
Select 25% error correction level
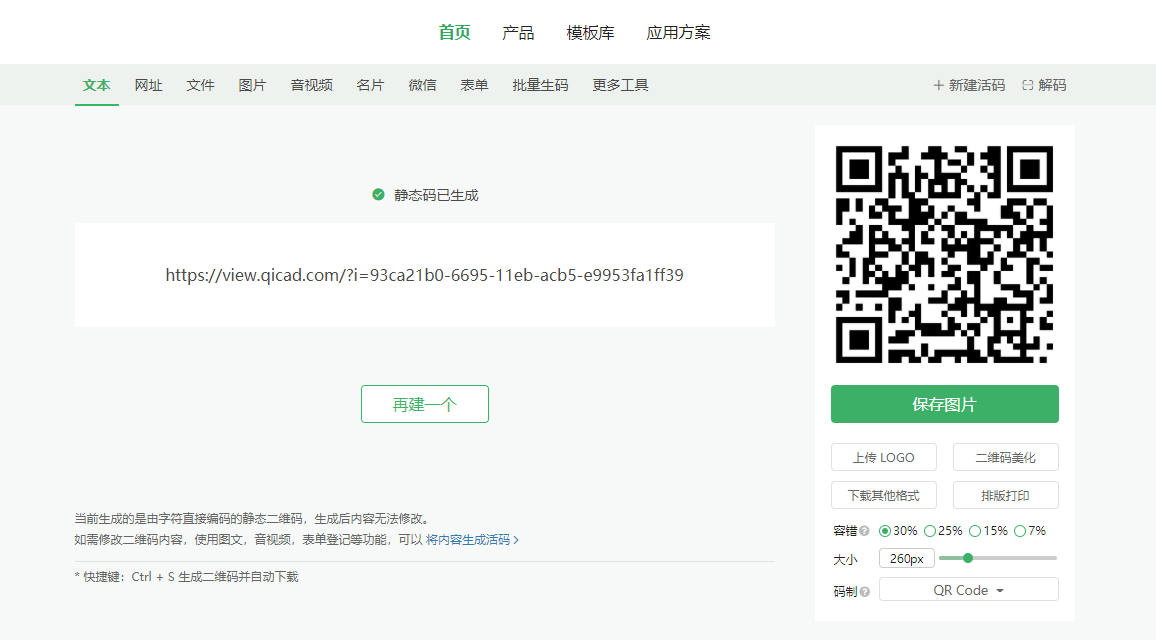(x=930, y=531)
